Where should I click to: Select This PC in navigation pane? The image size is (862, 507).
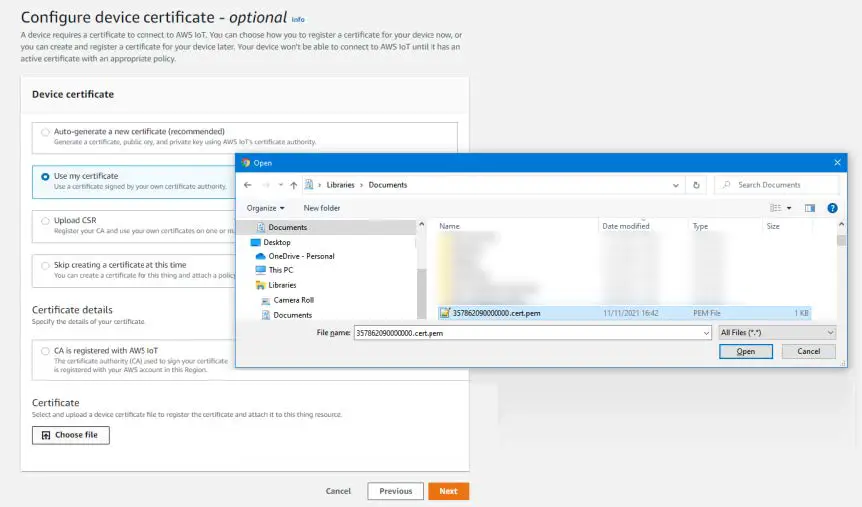pyautogui.click(x=280, y=270)
